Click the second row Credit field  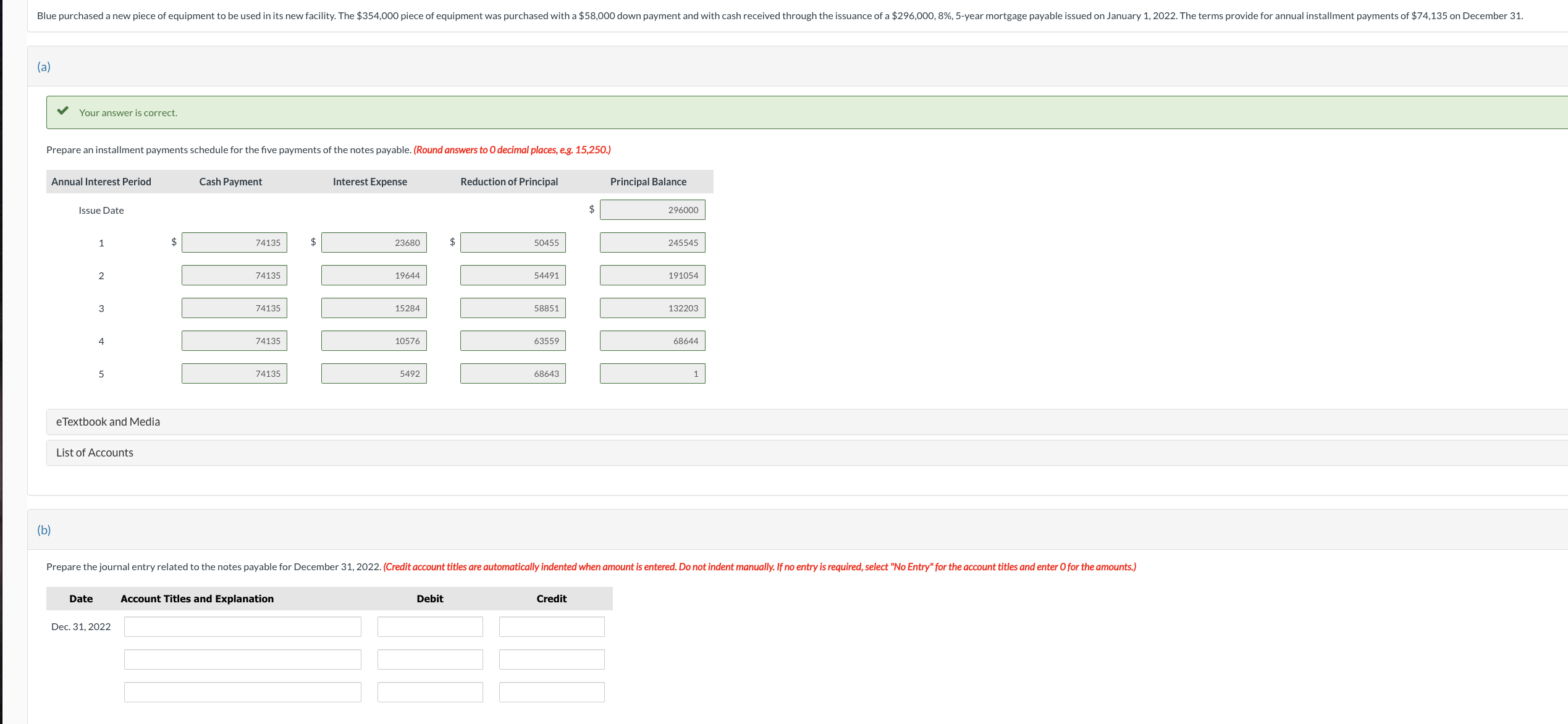[x=552, y=660]
